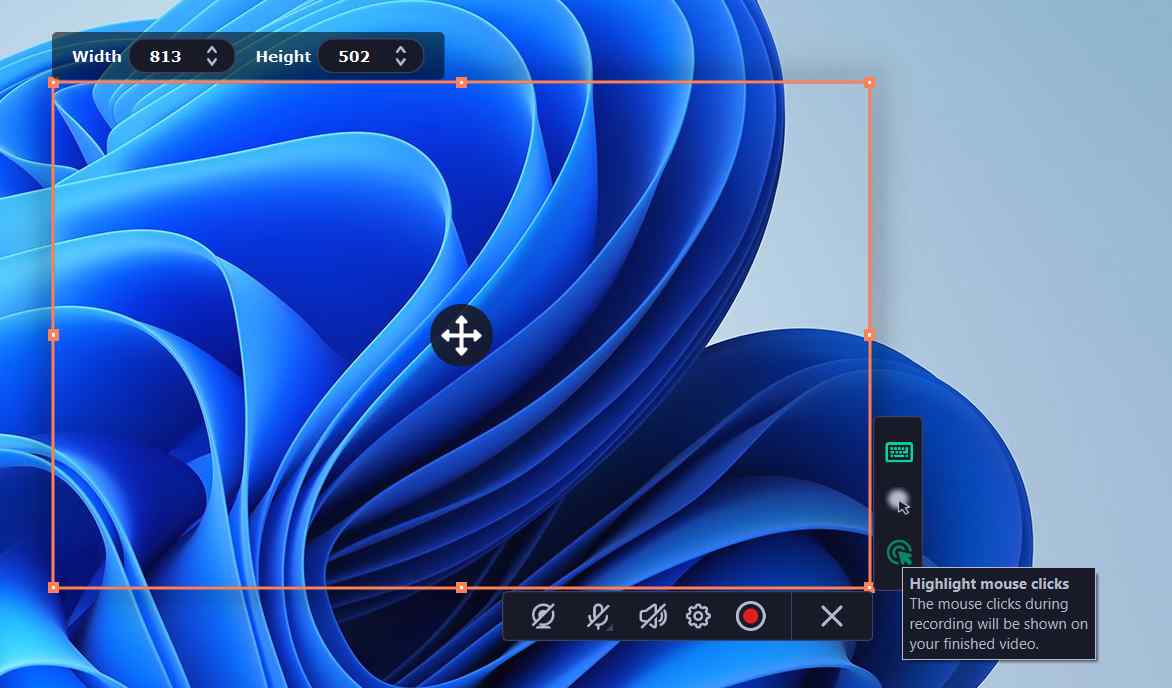Toggle system audio speaker icon
Viewport: 1172px width, 688px height.
[653, 616]
